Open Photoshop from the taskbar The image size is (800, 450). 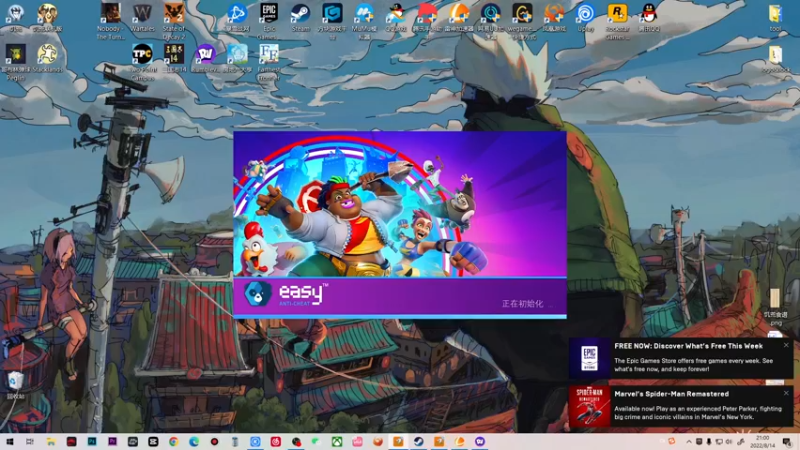pos(92,441)
